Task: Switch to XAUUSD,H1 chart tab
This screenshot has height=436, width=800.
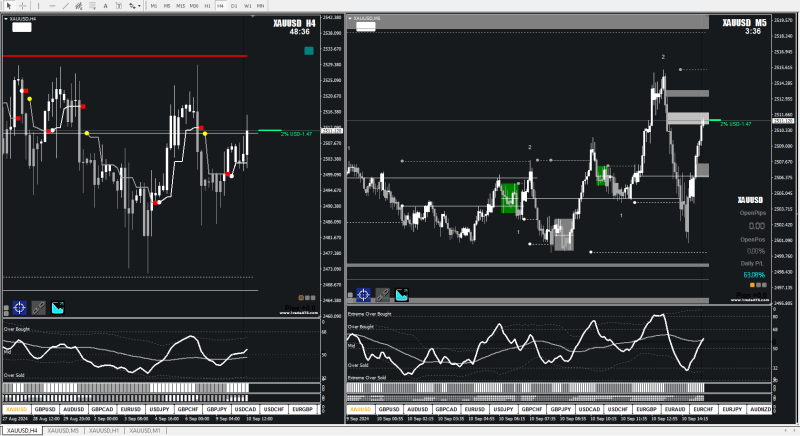Action: [104, 431]
